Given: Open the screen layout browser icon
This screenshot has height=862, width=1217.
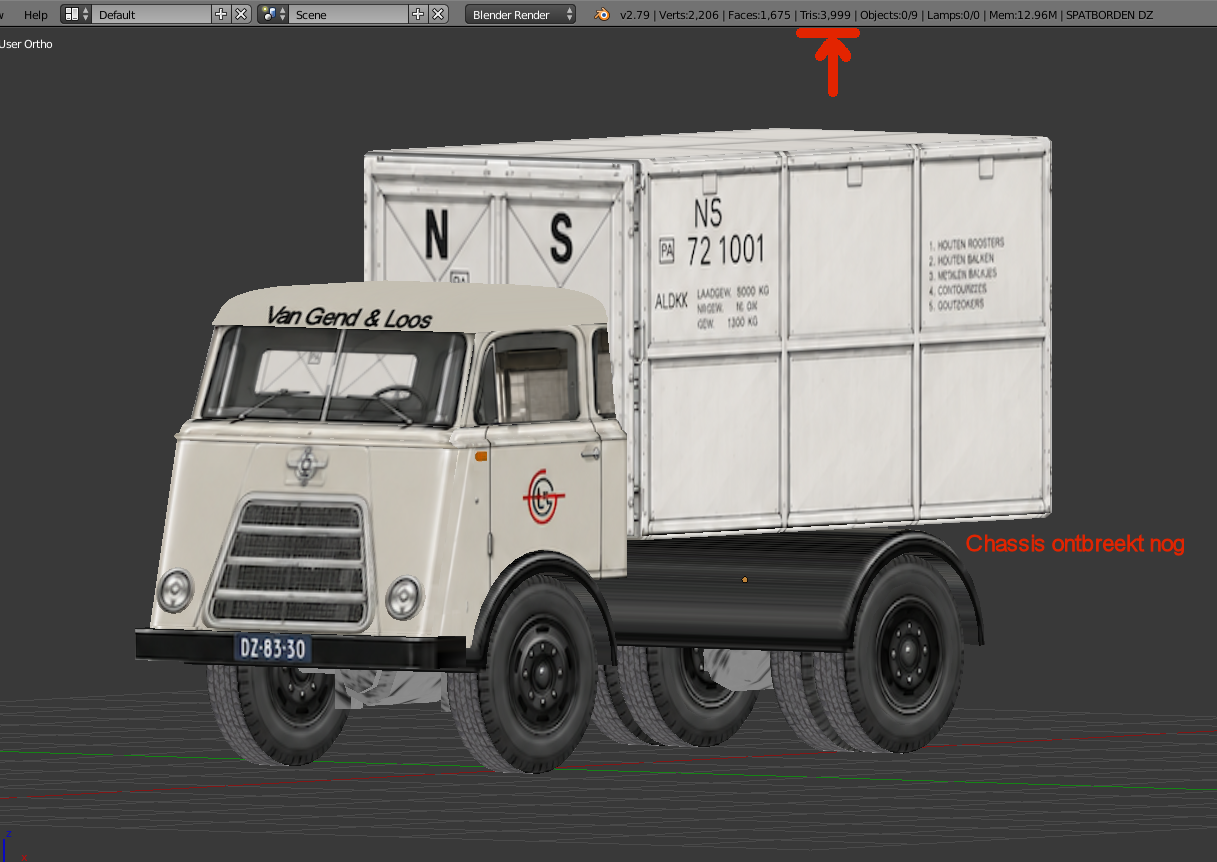Looking at the screenshot, I should coord(77,14).
